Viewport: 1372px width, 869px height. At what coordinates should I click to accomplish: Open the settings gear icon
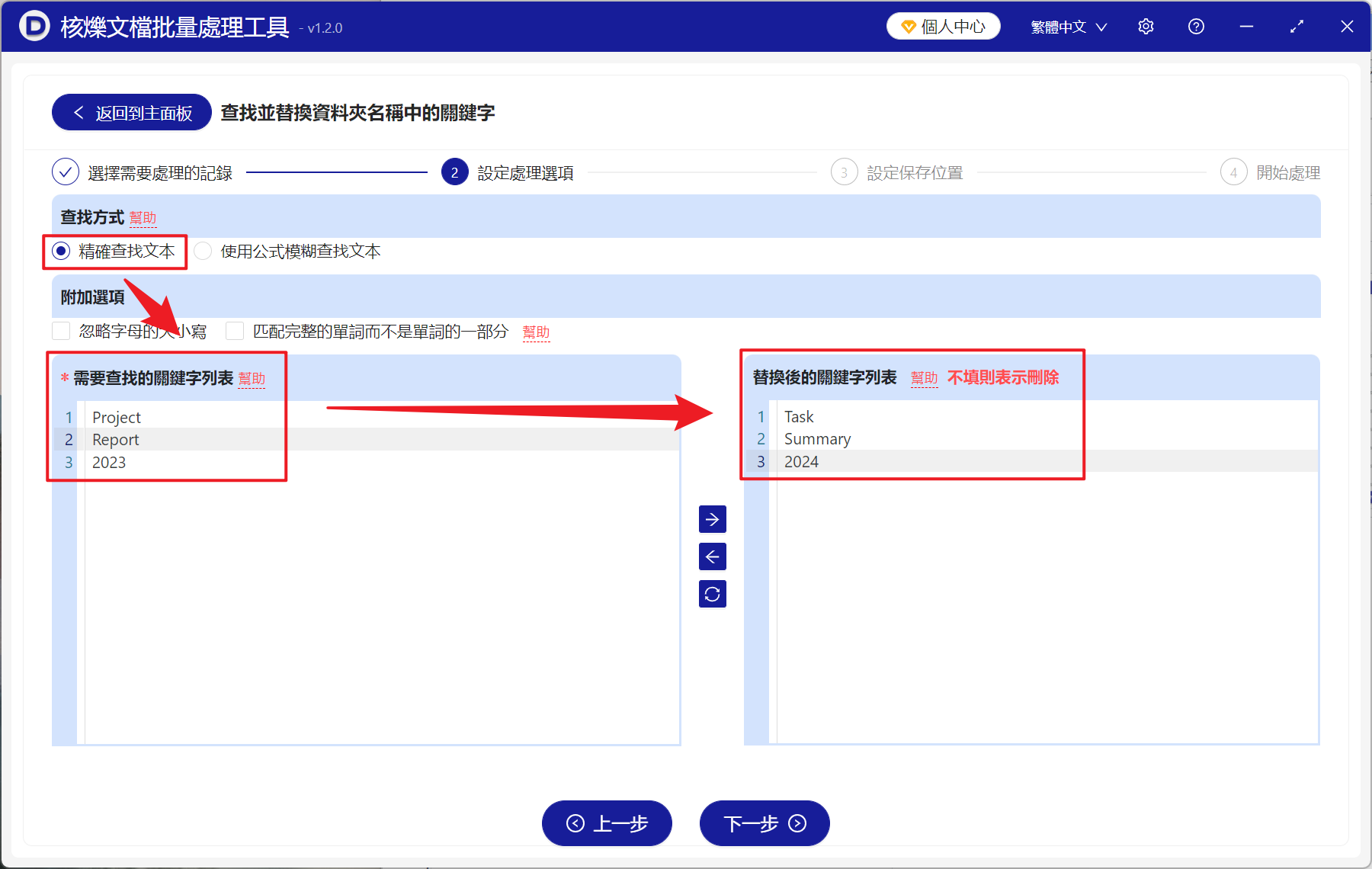(x=1146, y=26)
